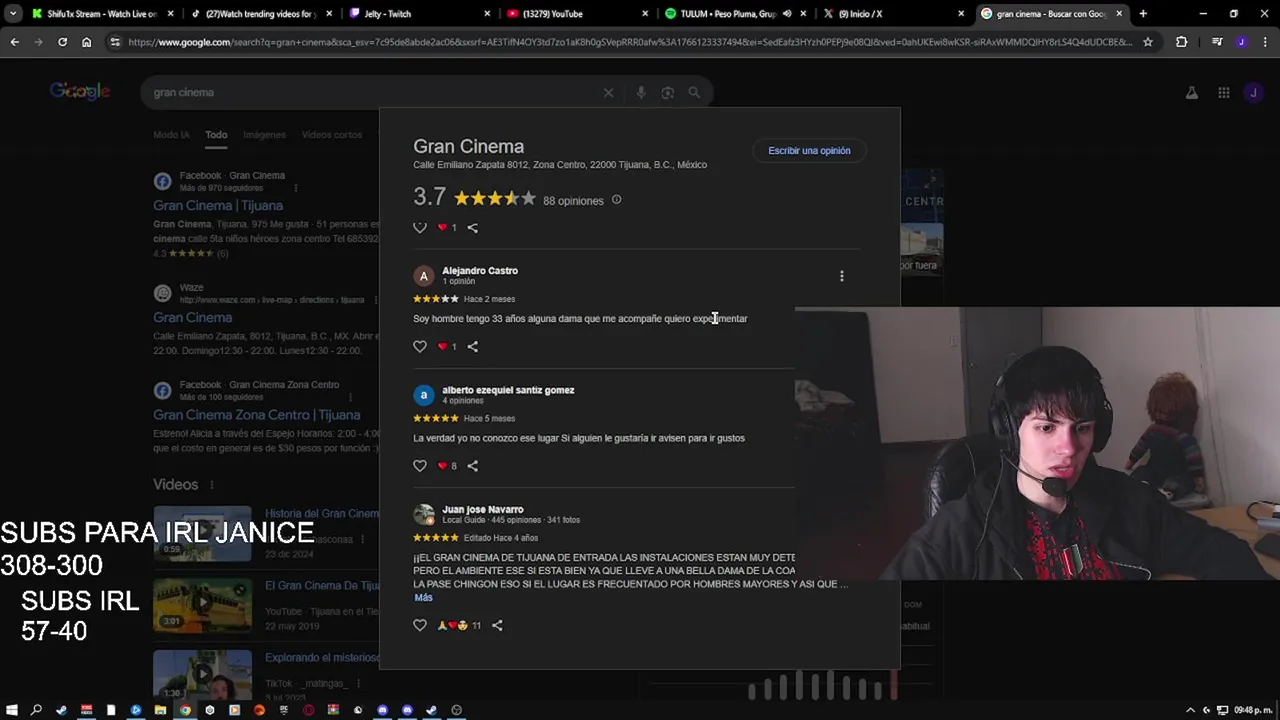
Task: Reload the page
Action: pos(62,42)
